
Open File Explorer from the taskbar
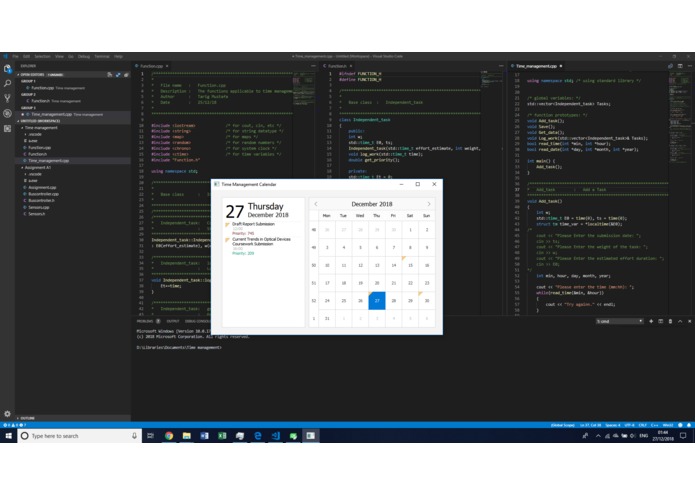(187, 436)
